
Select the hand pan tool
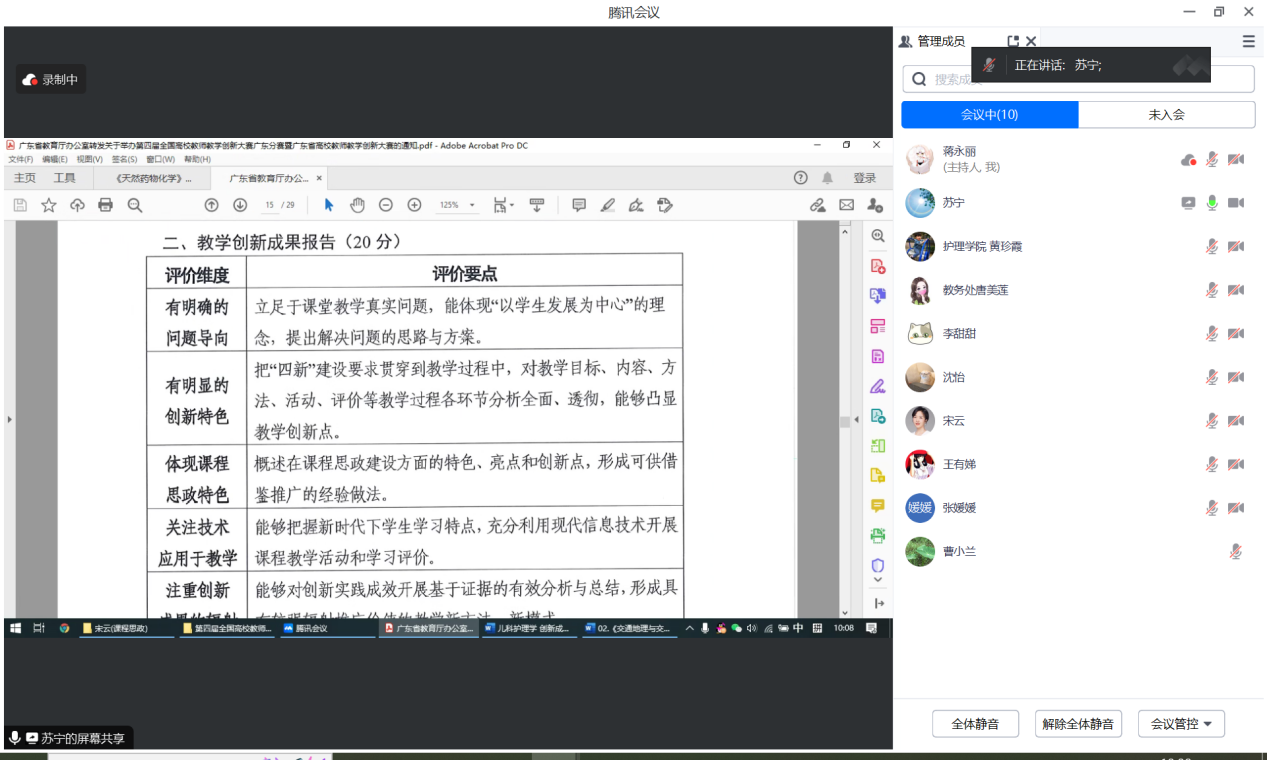pyautogui.click(x=357, y=205)
